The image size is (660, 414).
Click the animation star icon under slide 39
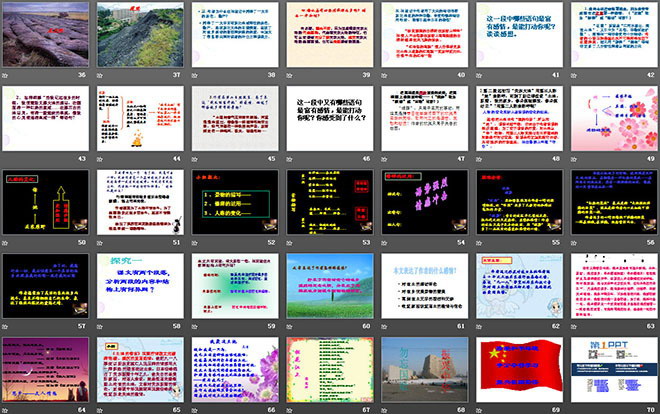pyautogui.click(x=289, y=76)
